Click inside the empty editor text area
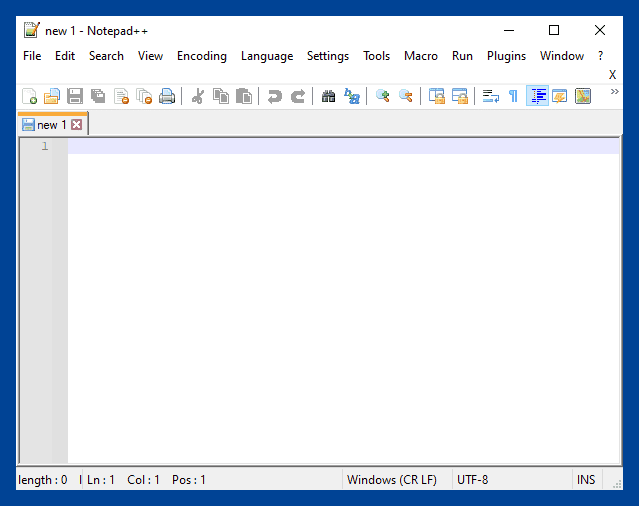Screen dimensions: 639x506 (x=344, y=301)
